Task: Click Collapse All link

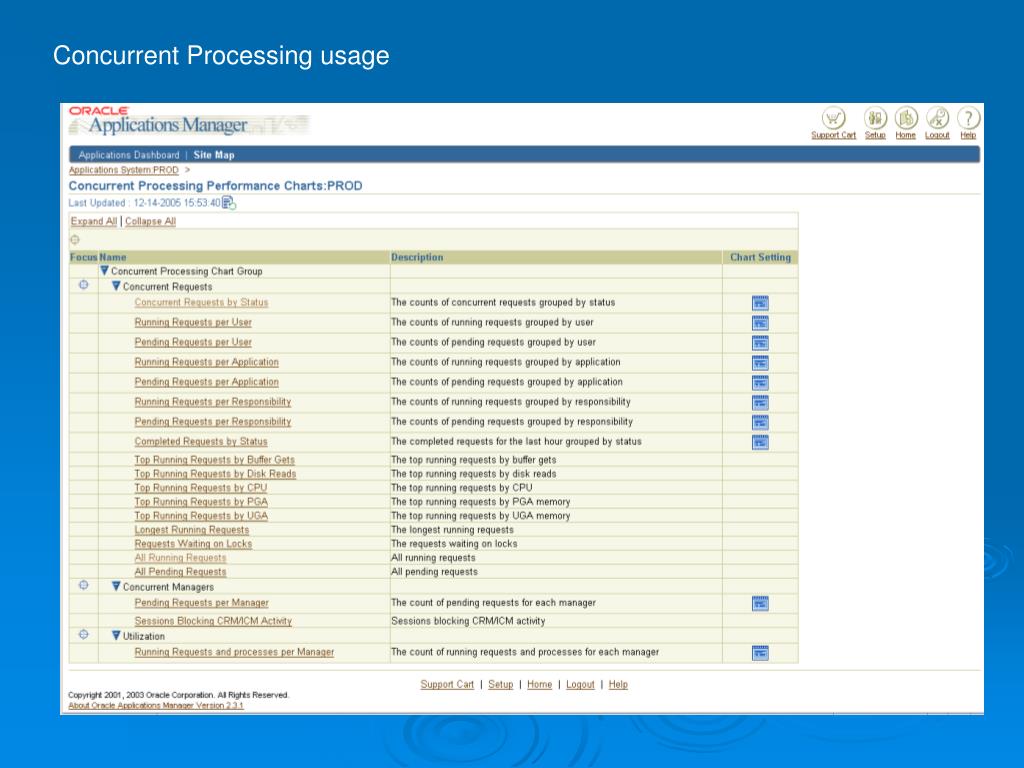Action: point(151,221)
